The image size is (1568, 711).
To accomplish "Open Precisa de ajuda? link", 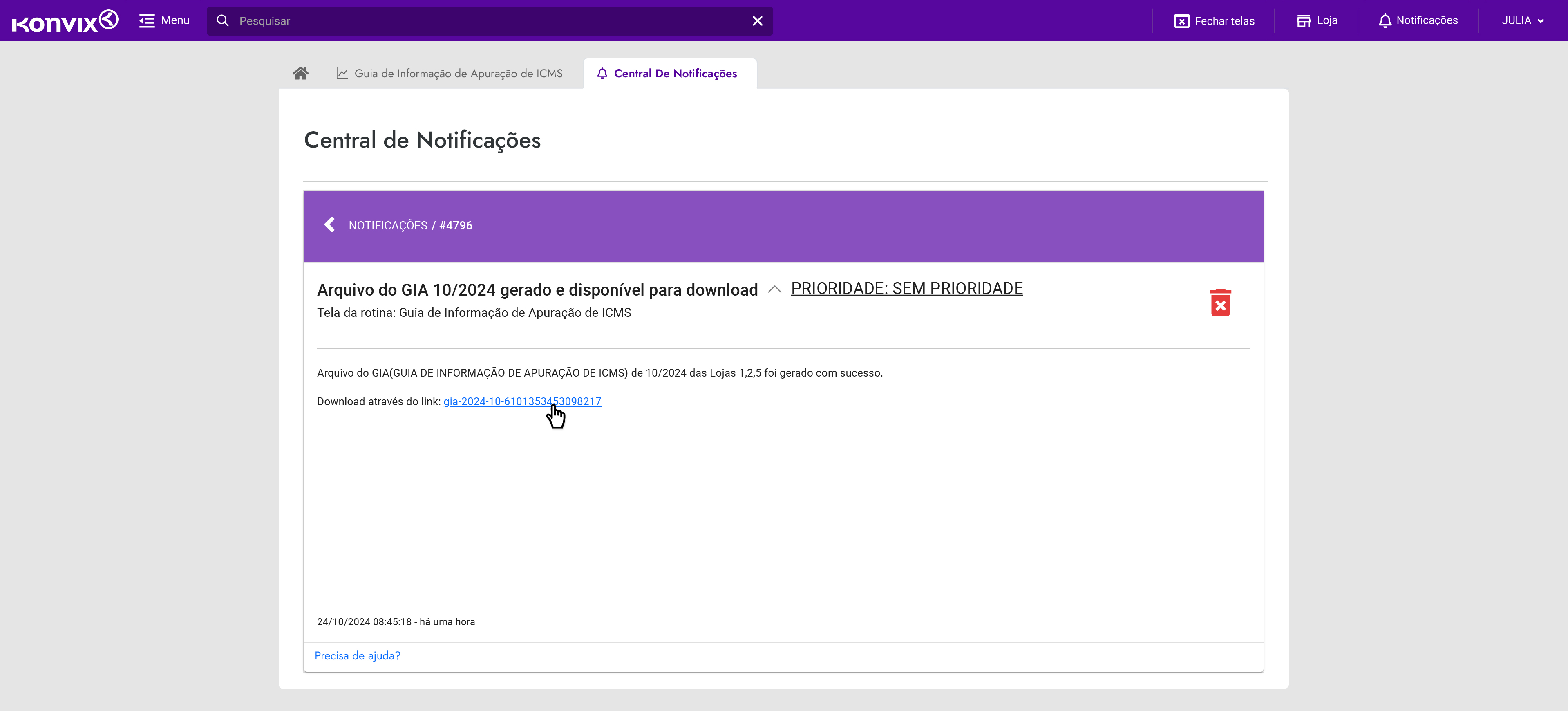I will (357, 655).
